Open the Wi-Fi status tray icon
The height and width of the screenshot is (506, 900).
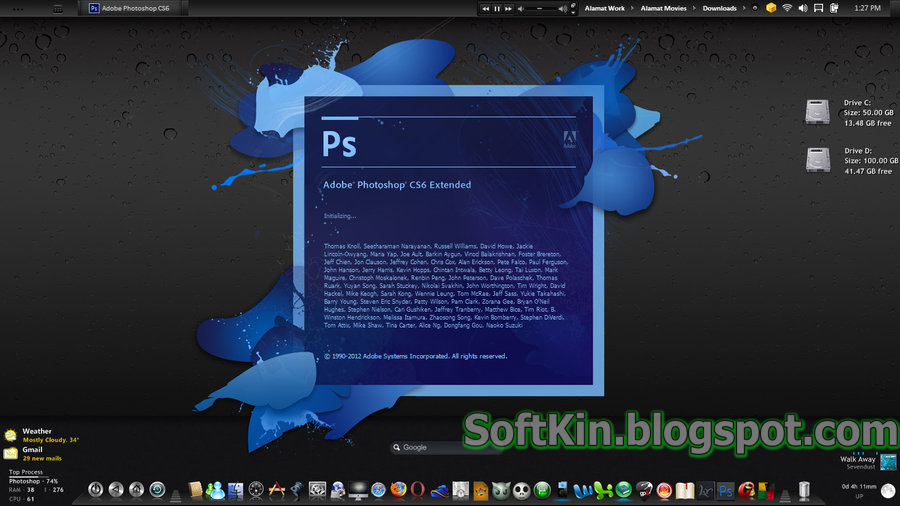(787, 8)
